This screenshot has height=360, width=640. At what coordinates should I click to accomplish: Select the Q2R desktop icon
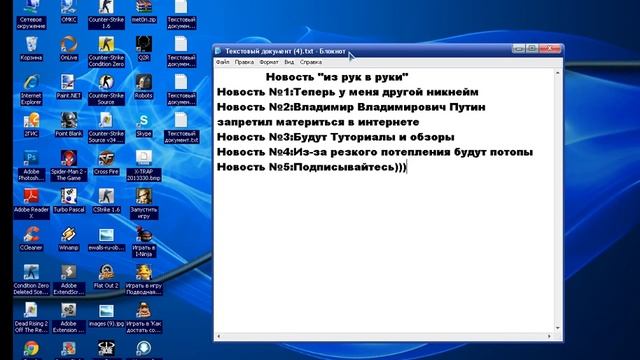(144, 49)
